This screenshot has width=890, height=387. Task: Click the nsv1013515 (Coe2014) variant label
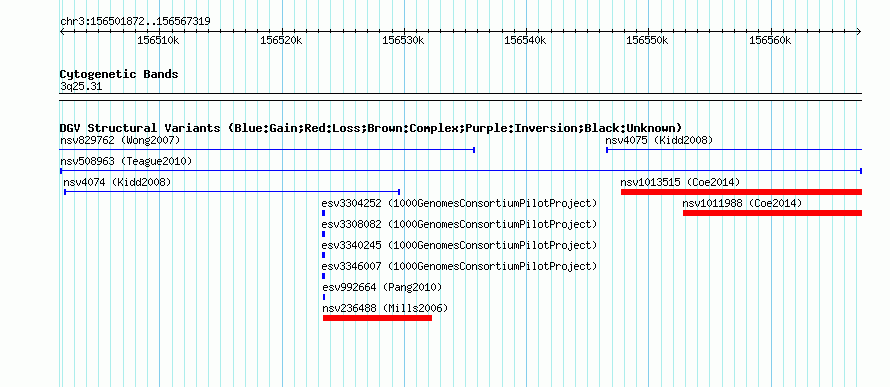[x=680, y=182]
